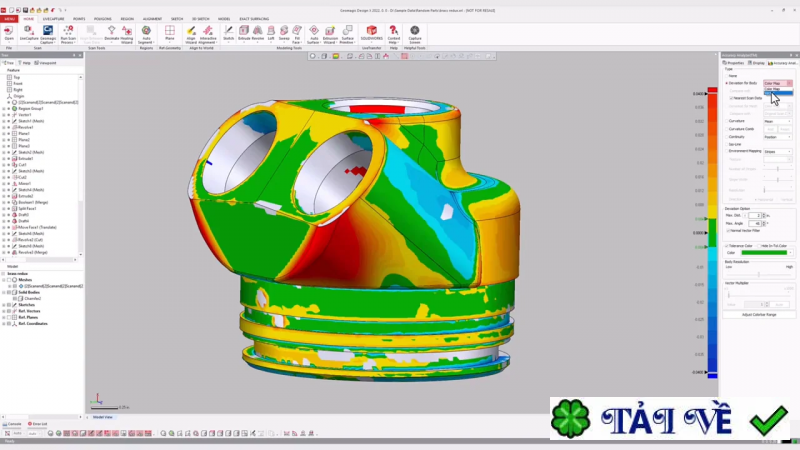Choose the Revolve modeling tool

tap(258, 34)
